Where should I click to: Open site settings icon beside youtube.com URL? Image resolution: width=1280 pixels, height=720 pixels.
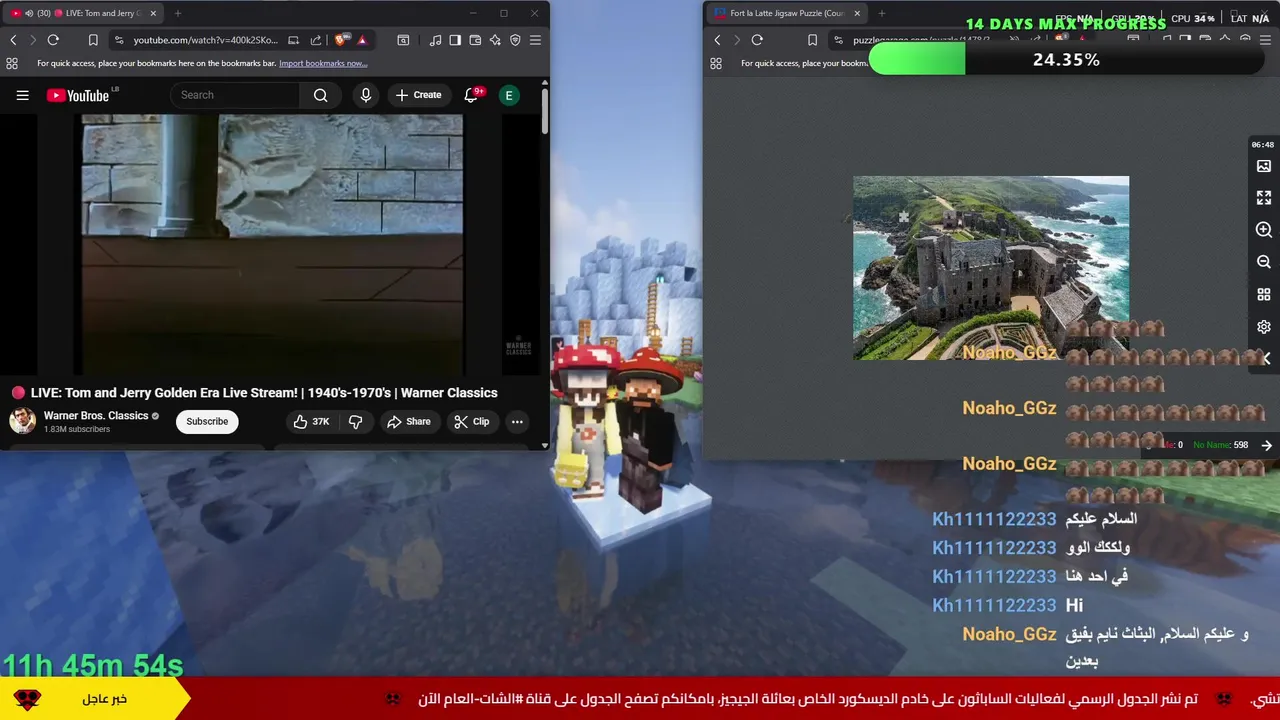119,40
